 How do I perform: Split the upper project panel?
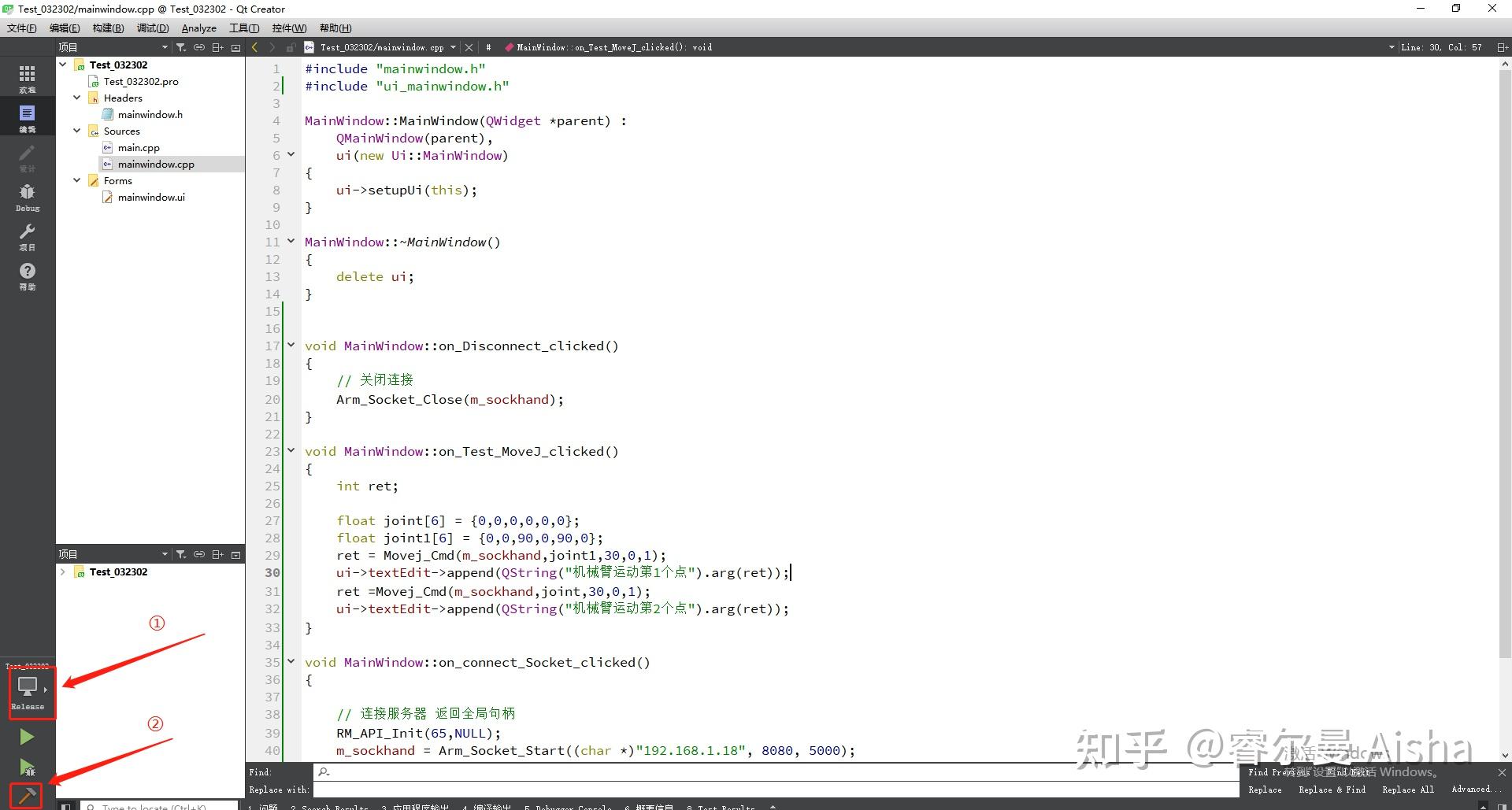pos(217,47)
